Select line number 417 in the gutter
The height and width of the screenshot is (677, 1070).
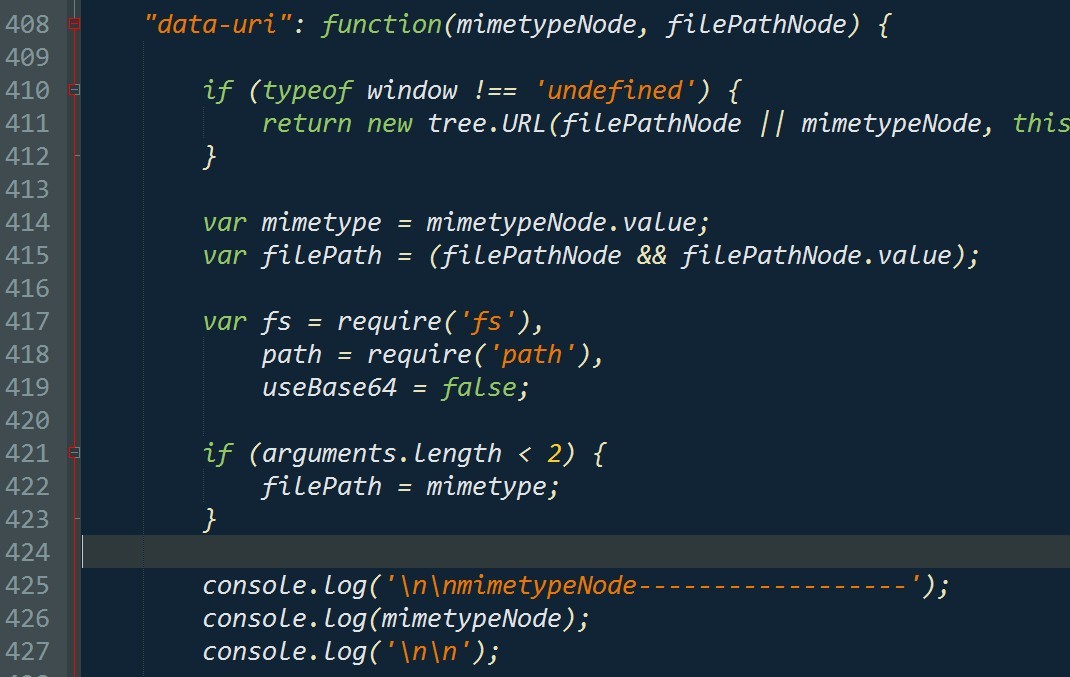point(27,321)
